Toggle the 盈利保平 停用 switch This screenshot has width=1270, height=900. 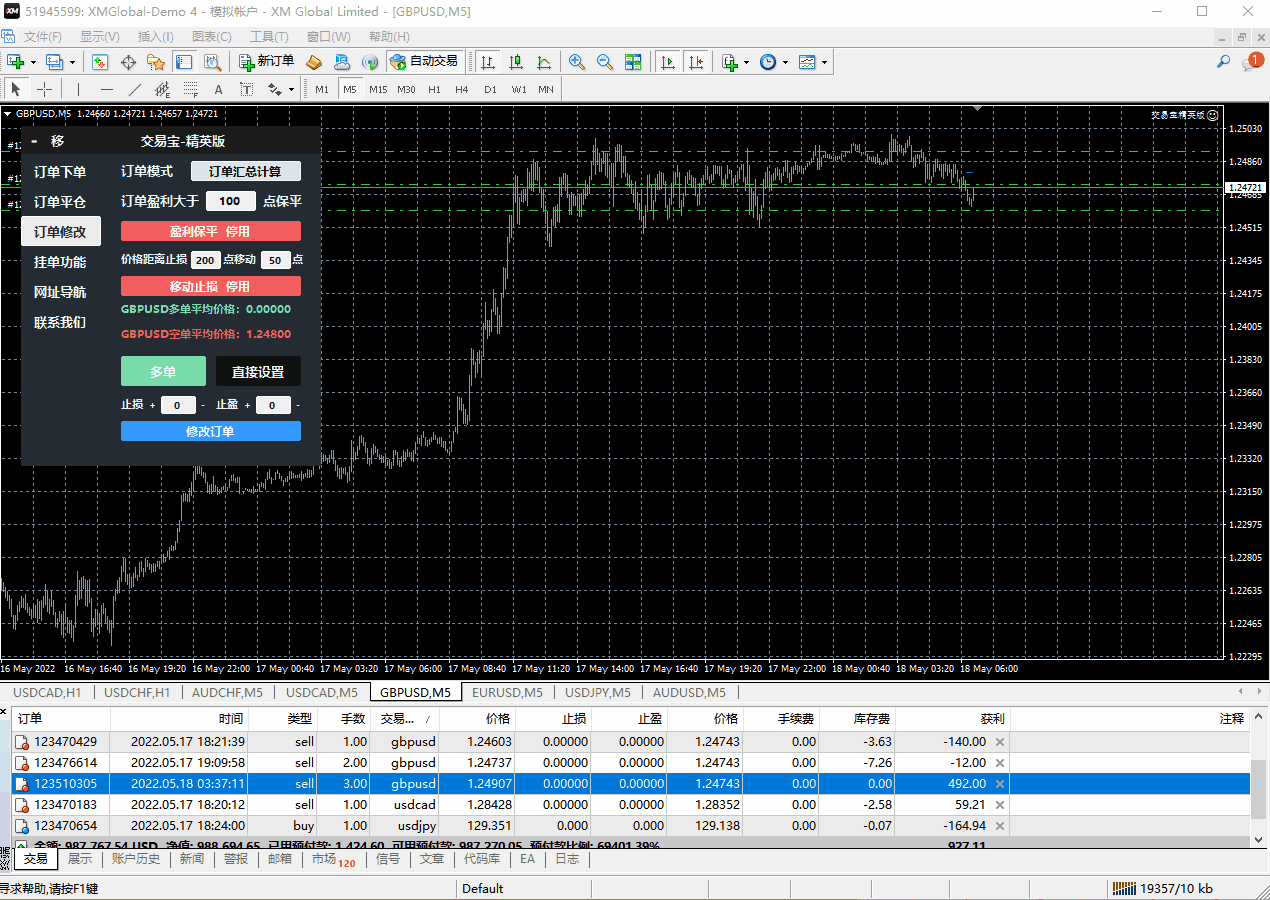(210, 231)
